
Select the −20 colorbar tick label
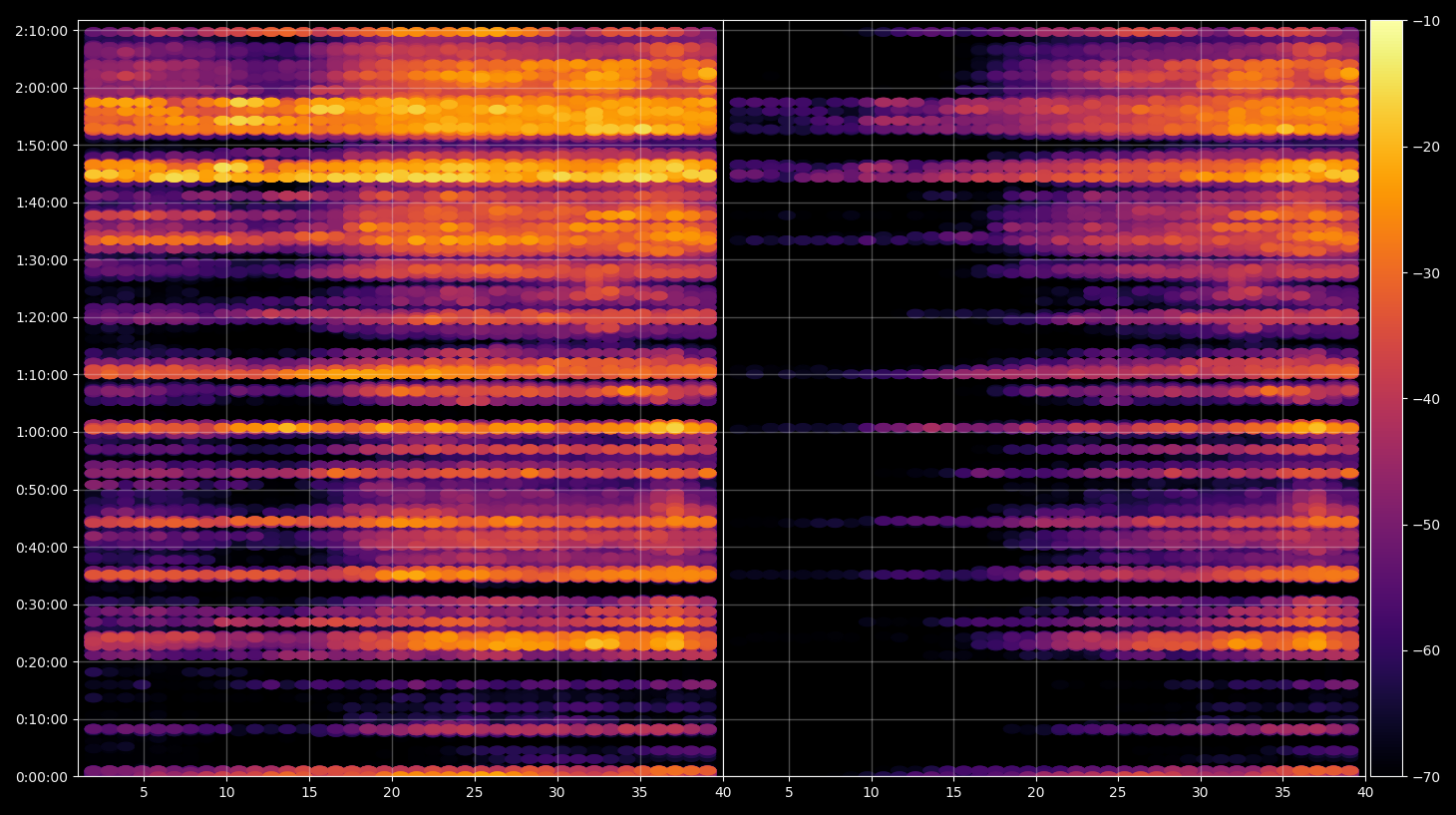pos(1426,147)
